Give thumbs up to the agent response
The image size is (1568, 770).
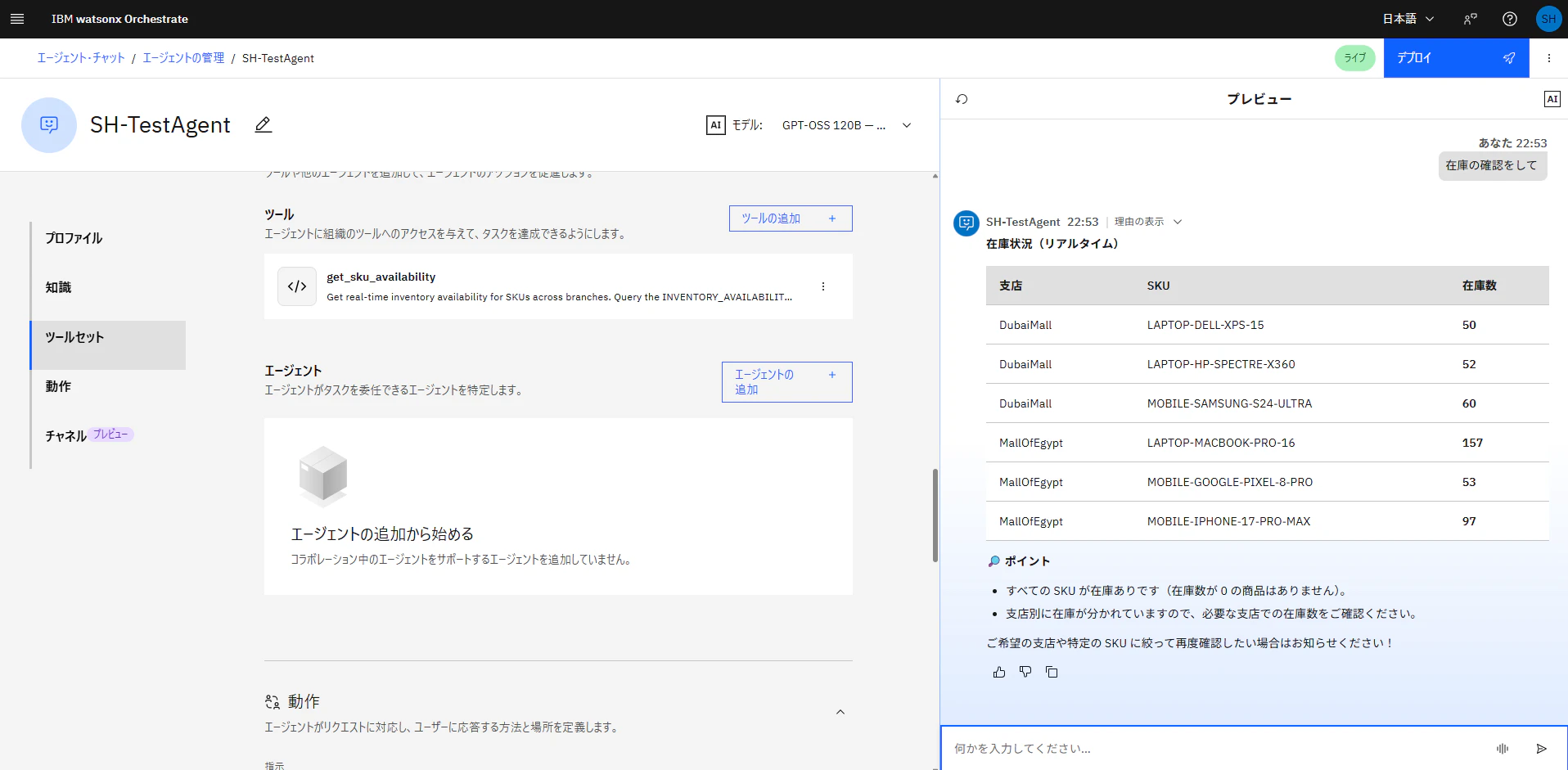pos(999,672)
